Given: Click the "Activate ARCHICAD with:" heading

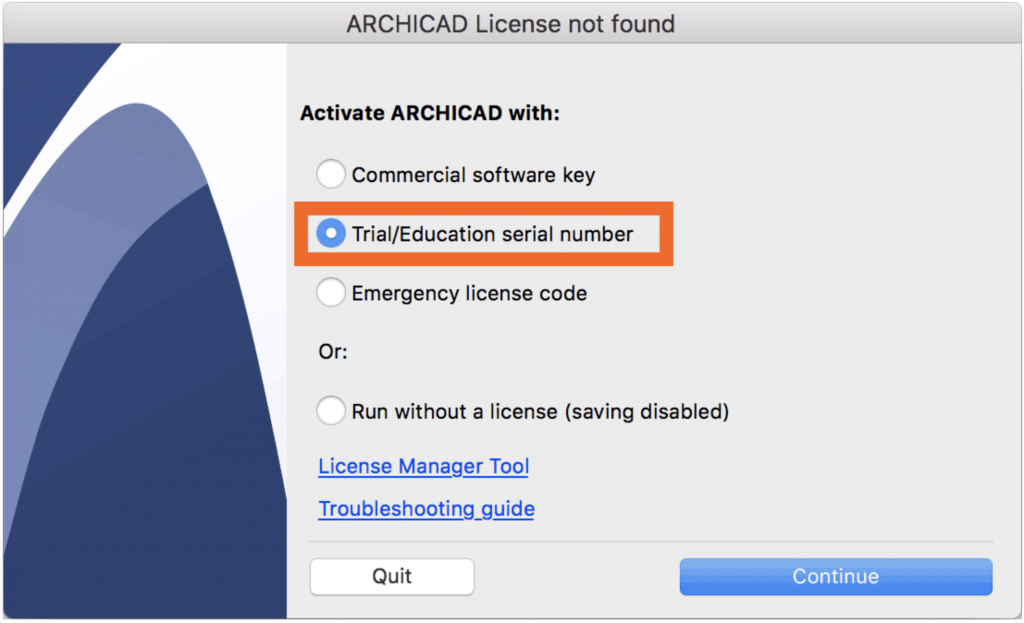Looking at the screenshot, I should click(430, 113).
